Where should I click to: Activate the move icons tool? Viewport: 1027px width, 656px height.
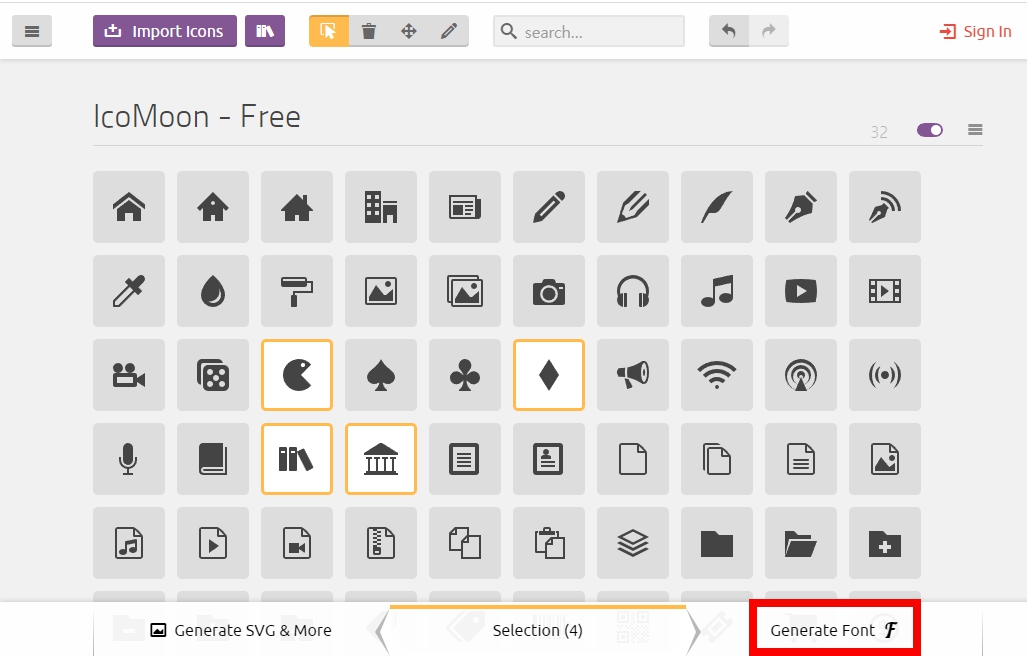click(x=408, y=31)
